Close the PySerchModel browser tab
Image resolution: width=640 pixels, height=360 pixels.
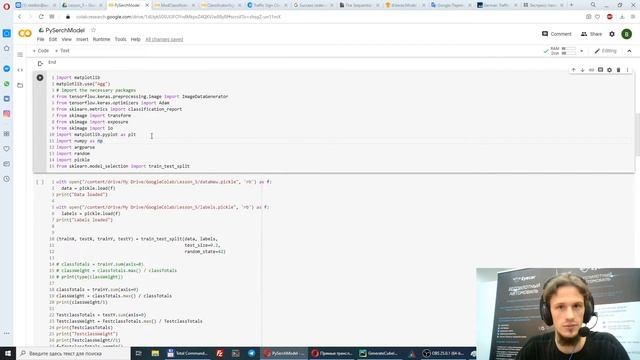tap(147, 5)
